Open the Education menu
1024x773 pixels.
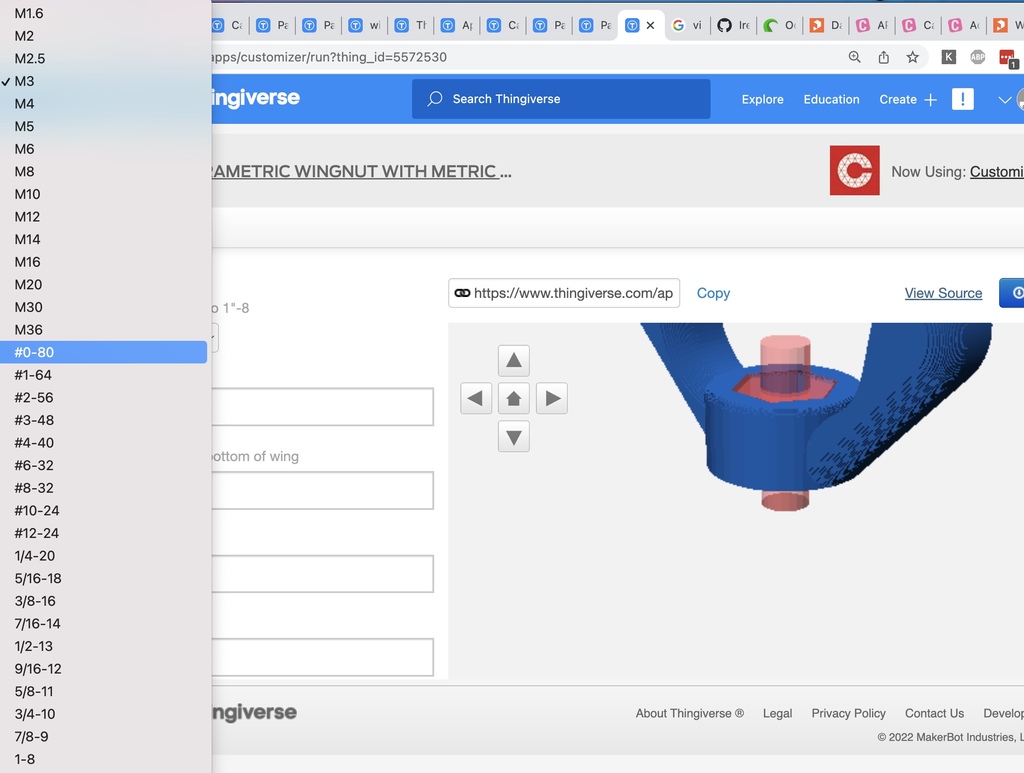pos(831,99)
